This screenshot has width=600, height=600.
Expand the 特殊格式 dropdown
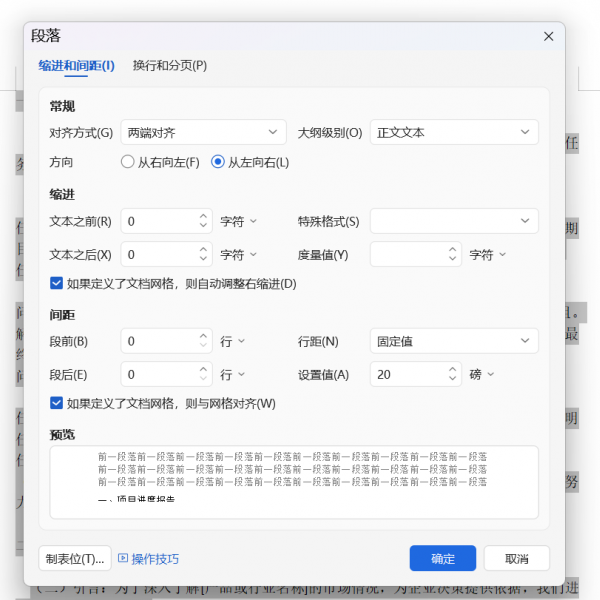pos(454,221)
